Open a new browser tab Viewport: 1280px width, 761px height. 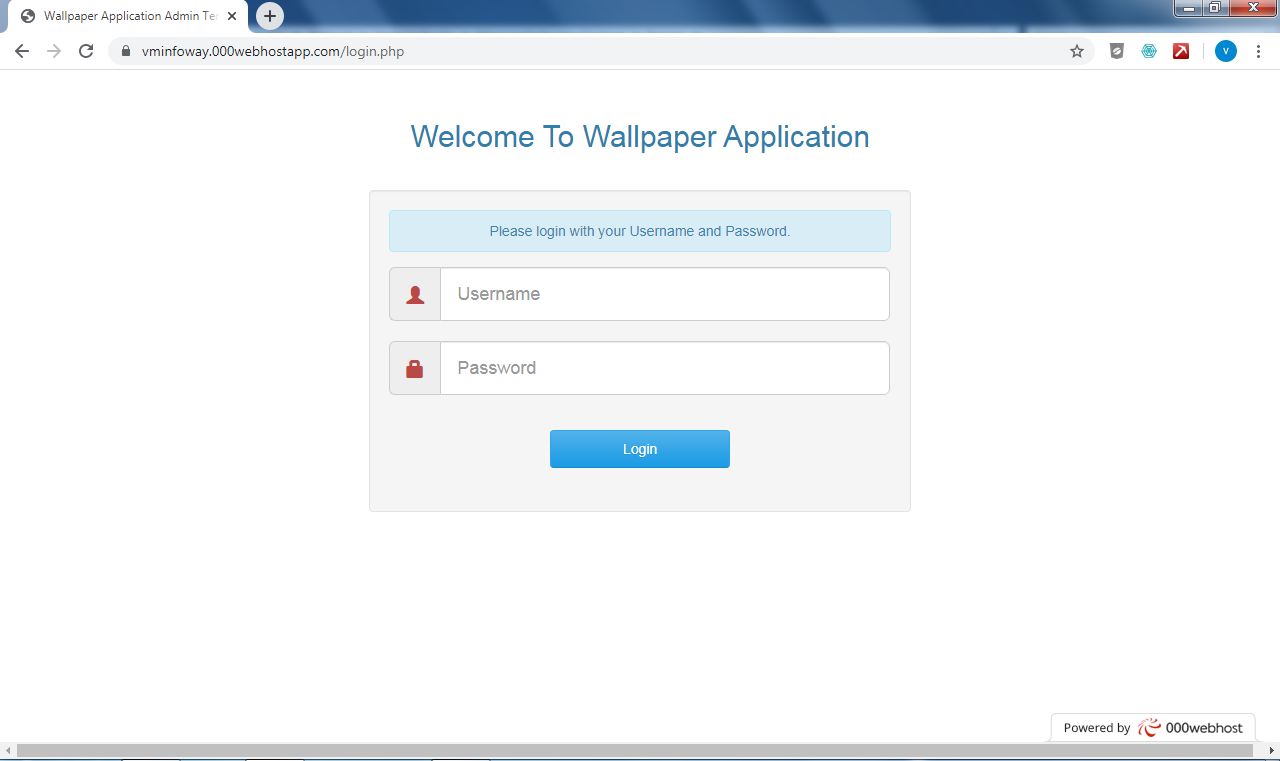coord(270,16)
